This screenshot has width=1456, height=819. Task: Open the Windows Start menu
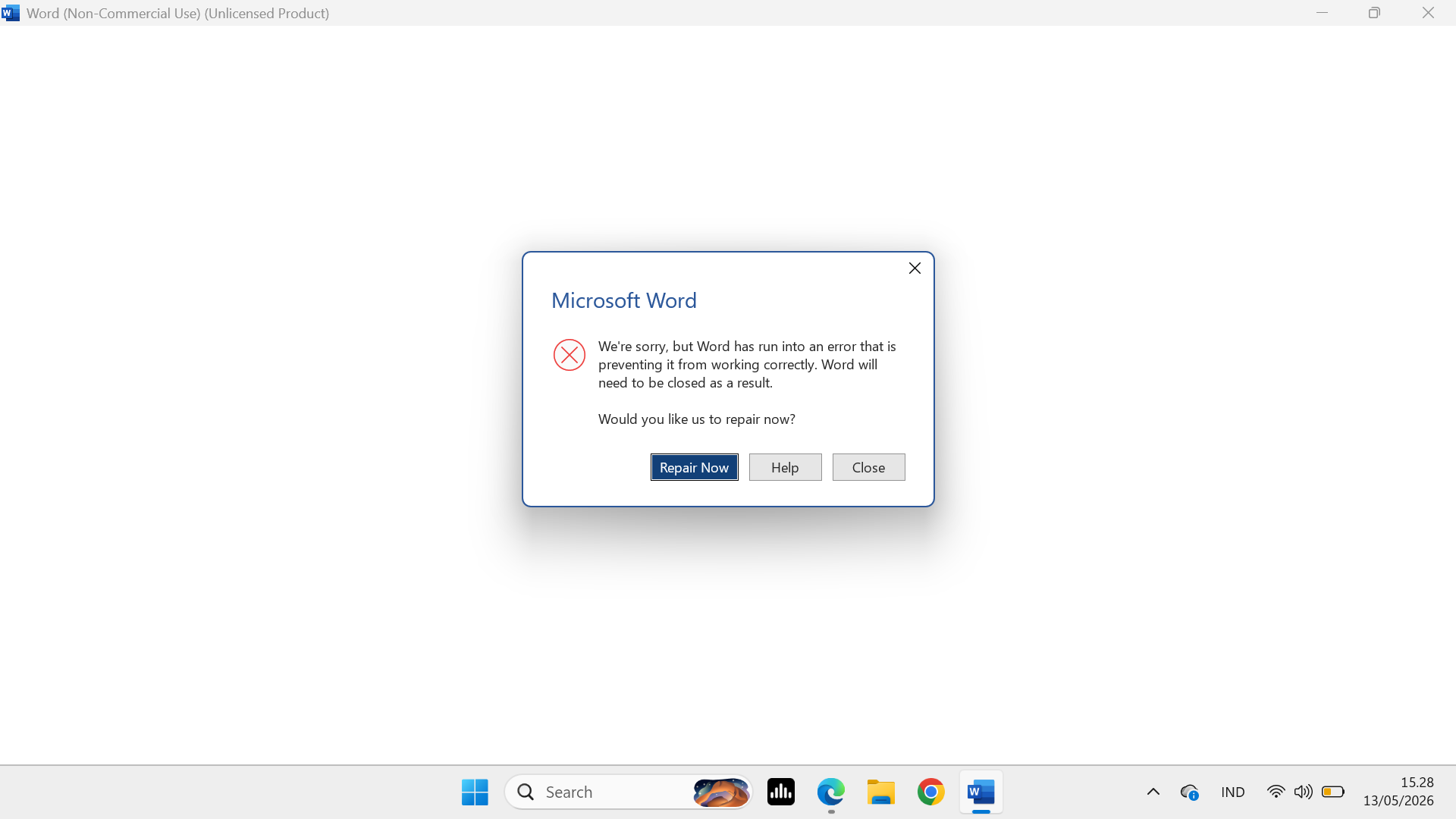click(x=475, y=792)
